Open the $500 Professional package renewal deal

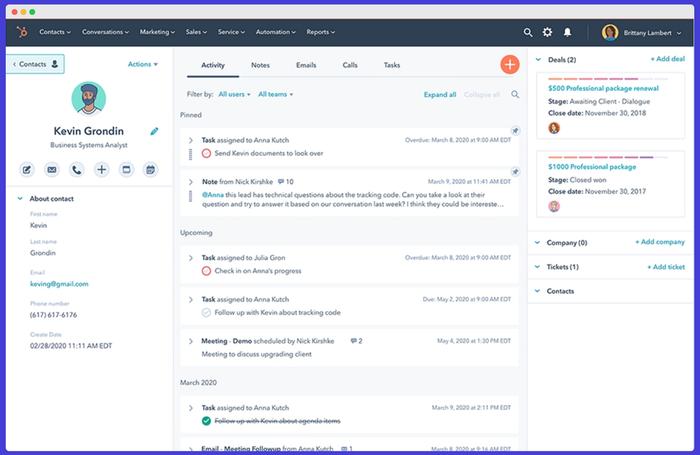coord(603,88)
